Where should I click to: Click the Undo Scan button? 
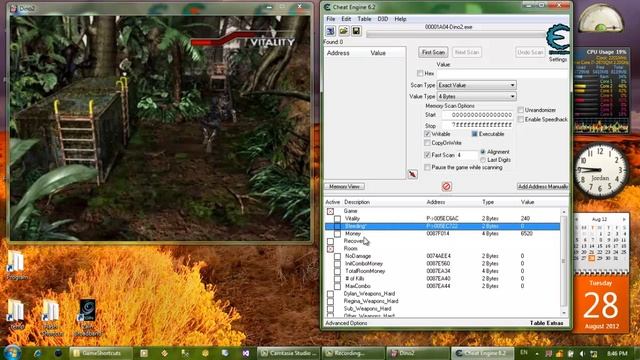(x=530, y=52)
